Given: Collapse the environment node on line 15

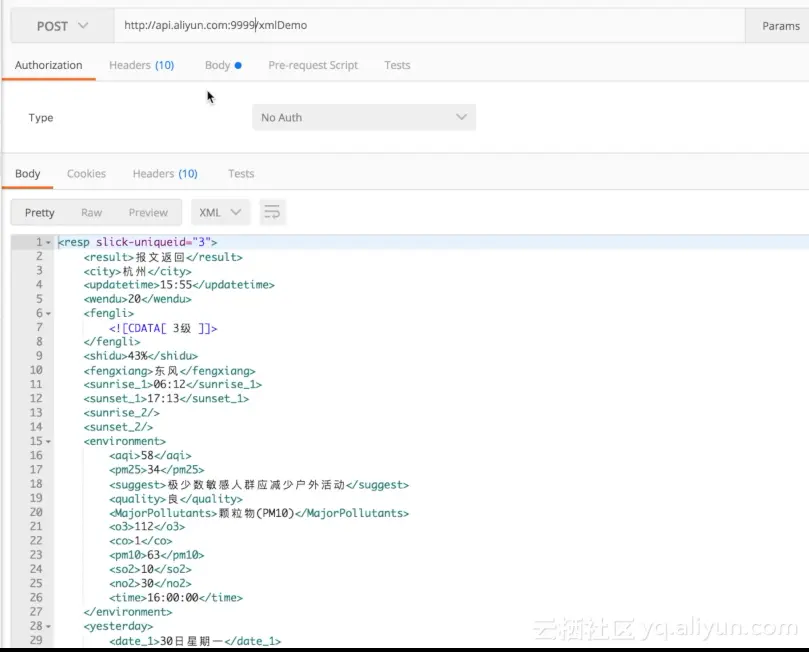Looking at the screenshot, I should 48,442.
